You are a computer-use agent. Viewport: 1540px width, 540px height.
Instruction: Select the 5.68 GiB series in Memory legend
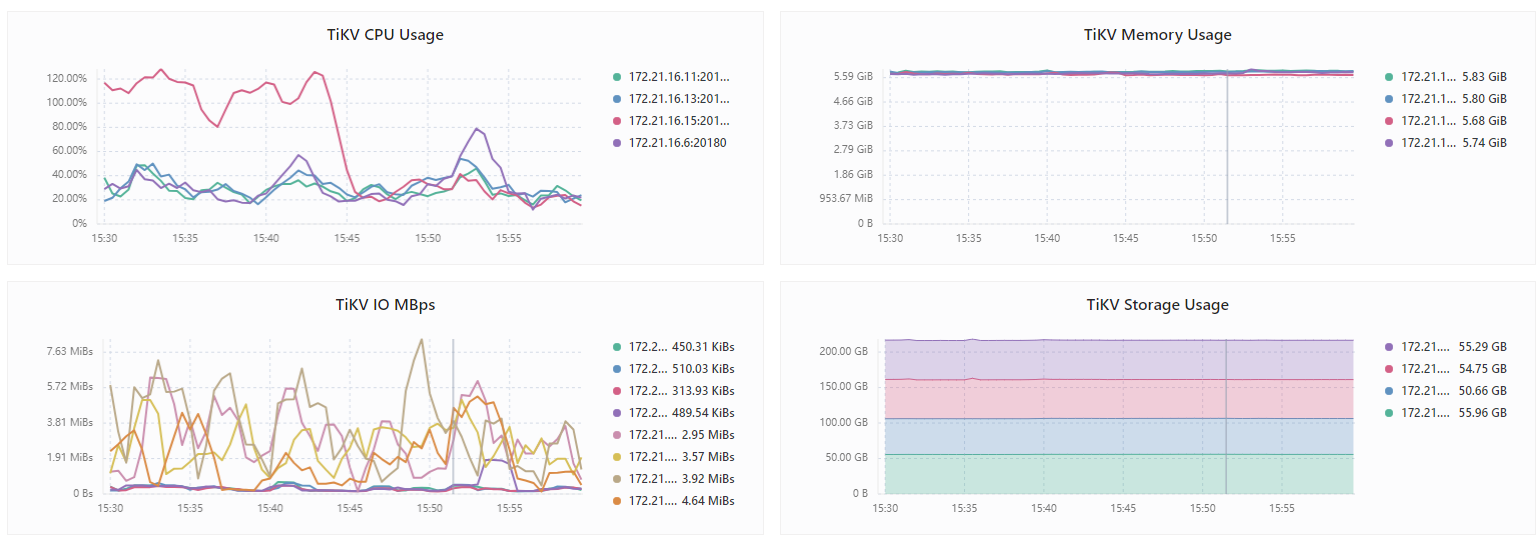click(x=1429, y=120)
